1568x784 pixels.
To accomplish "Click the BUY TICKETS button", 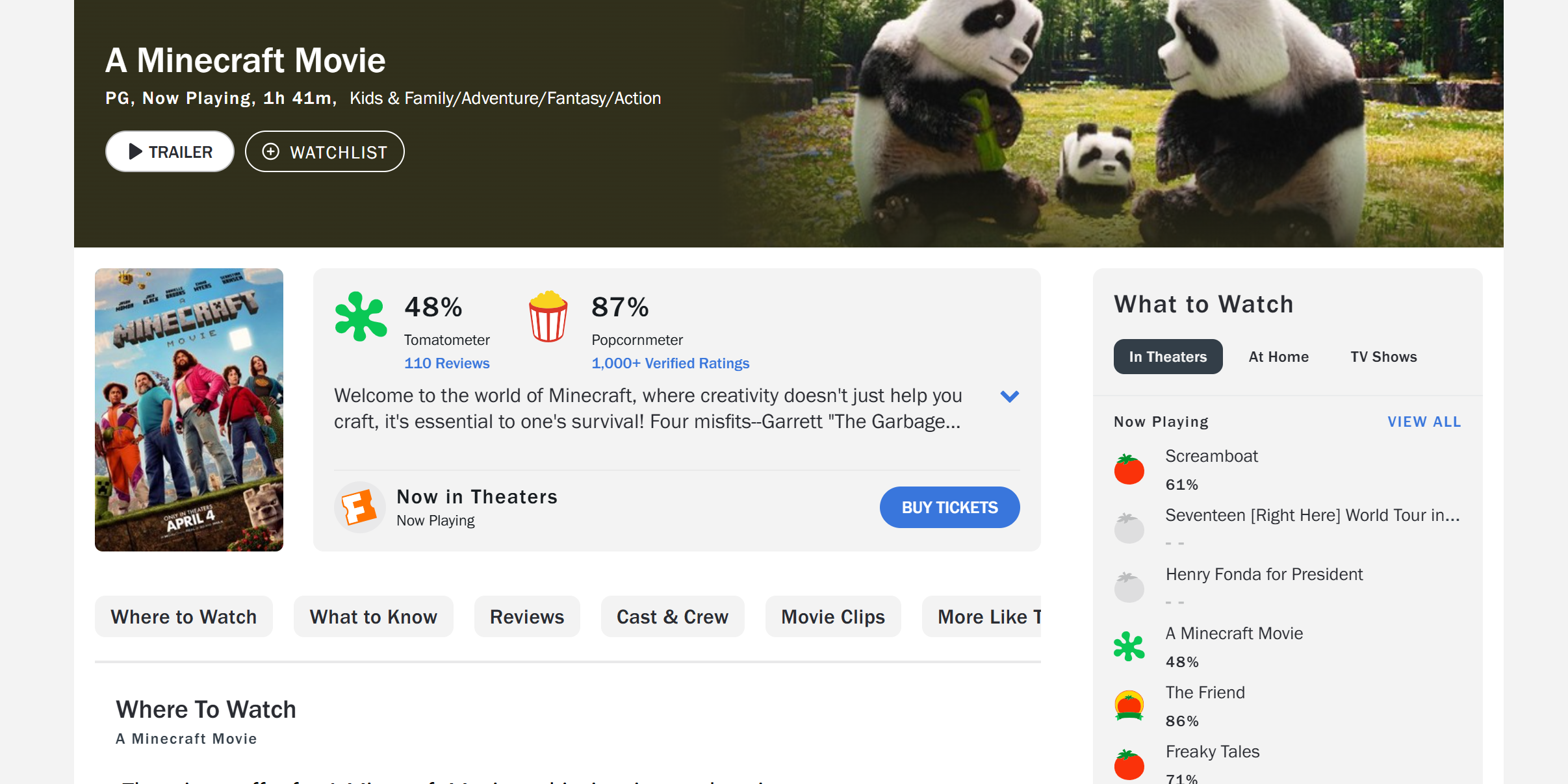I will pos(949,507).
